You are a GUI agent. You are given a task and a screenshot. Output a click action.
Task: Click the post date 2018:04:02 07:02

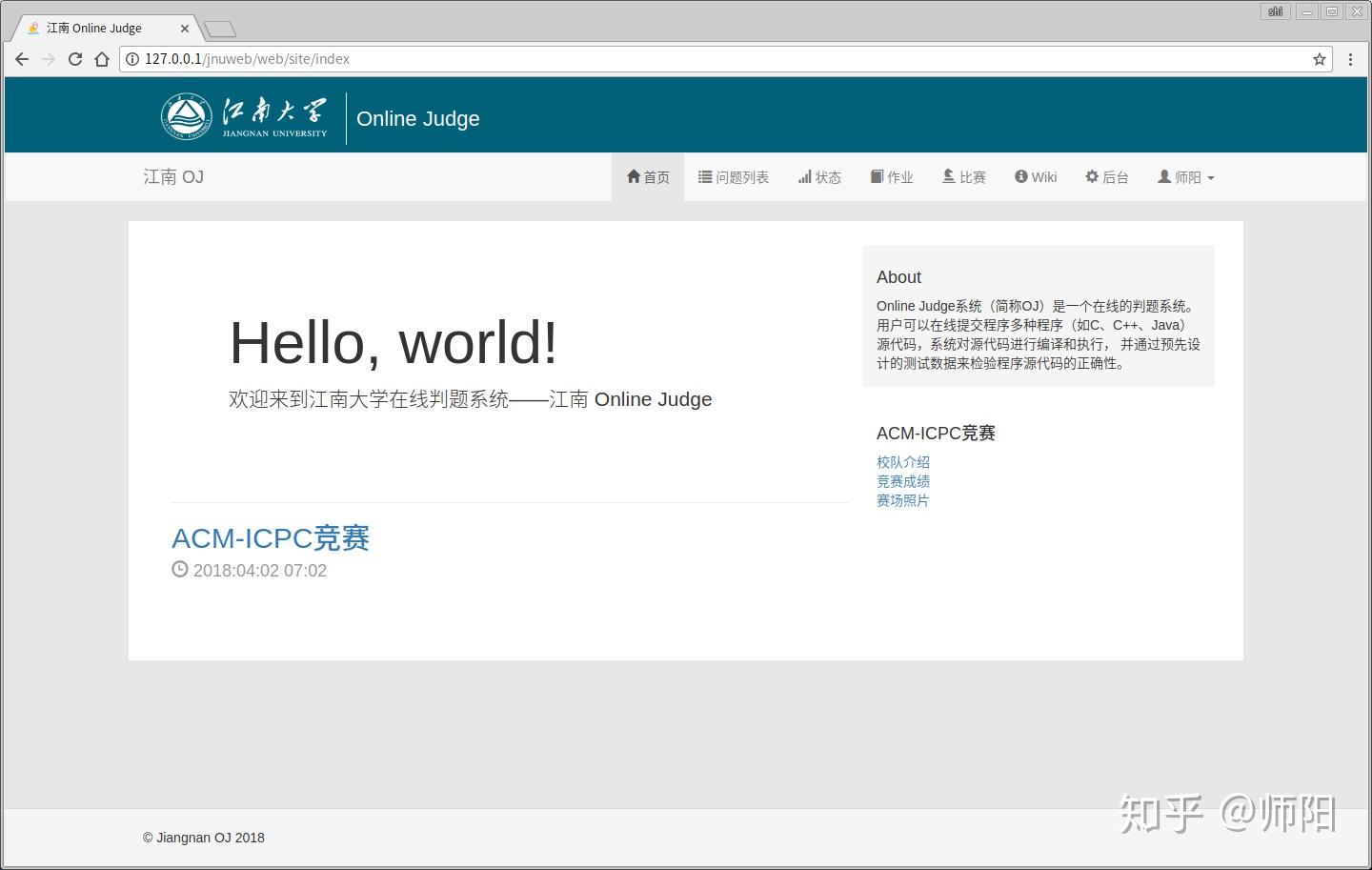[x=260, y=571]
